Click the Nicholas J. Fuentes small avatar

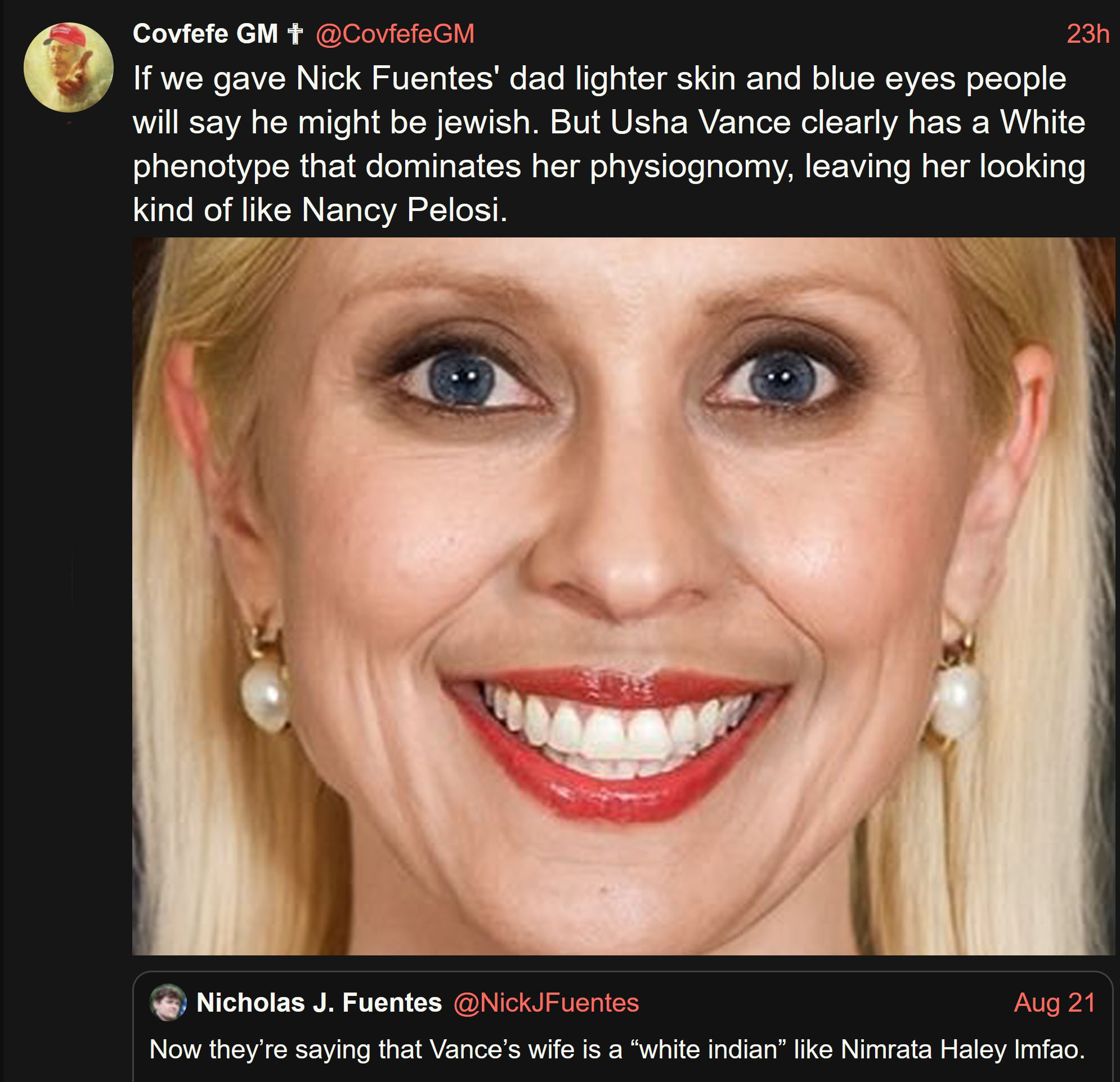(x=168, y=1002)
